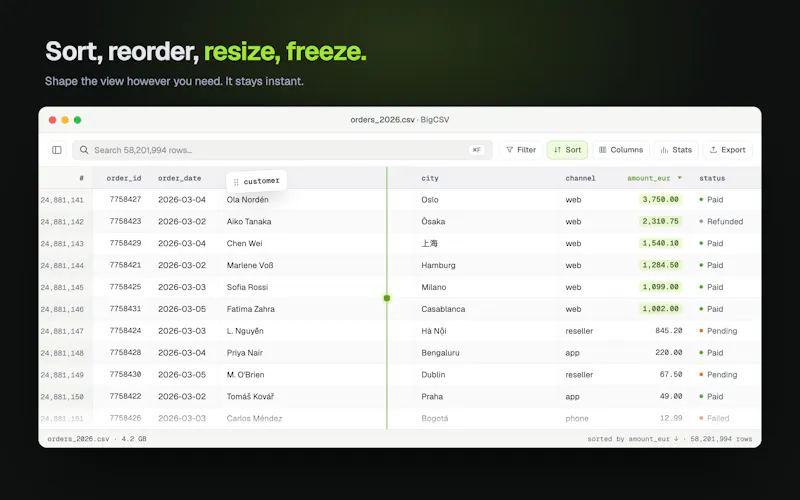Click the sorted by amount_eur status text
Image resolution: width=800 pixels, height=500 pixels.
pos(633,439)
